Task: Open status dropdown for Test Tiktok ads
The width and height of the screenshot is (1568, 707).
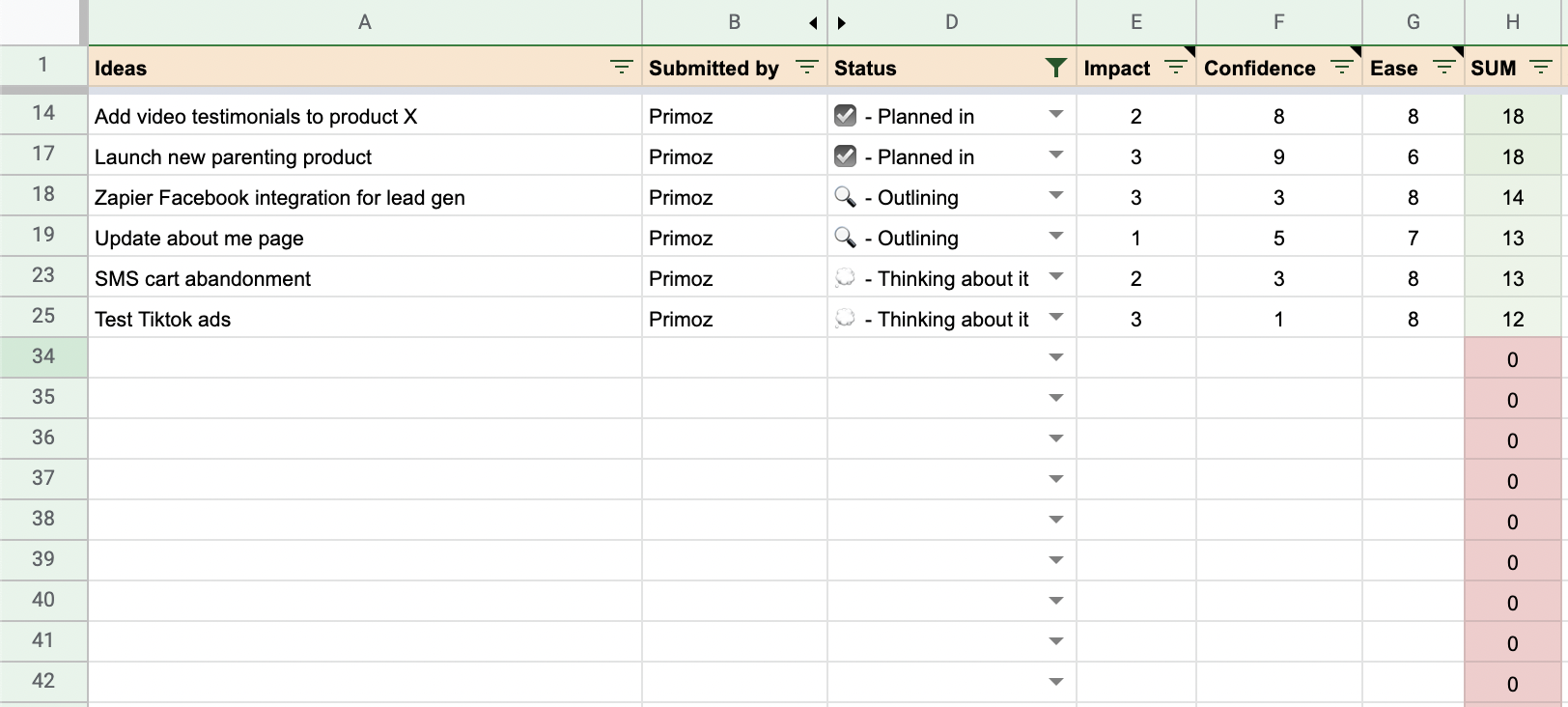Action: (x=1056, y=317)
